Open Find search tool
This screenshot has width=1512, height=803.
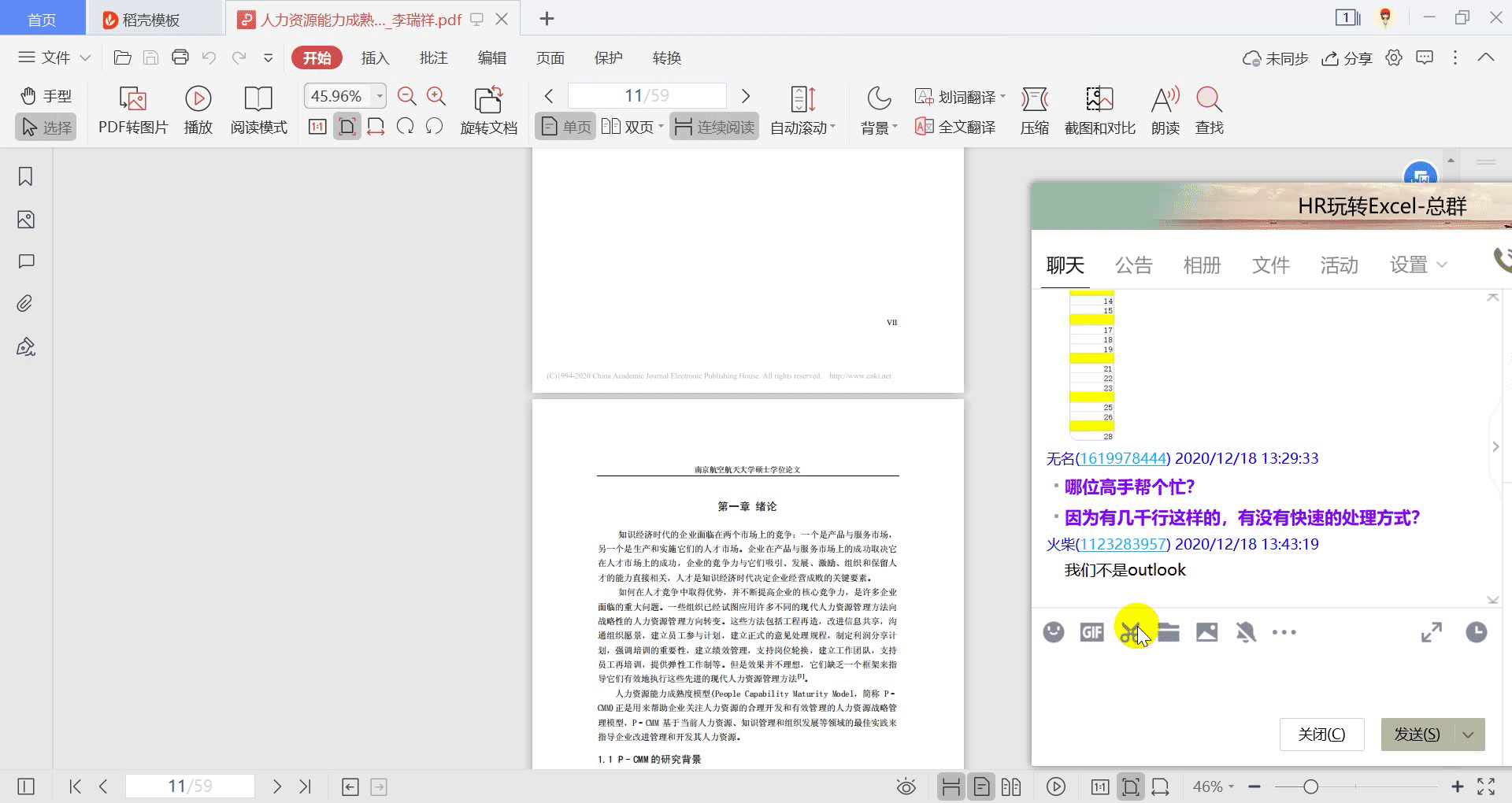[x=1209, y=111]
